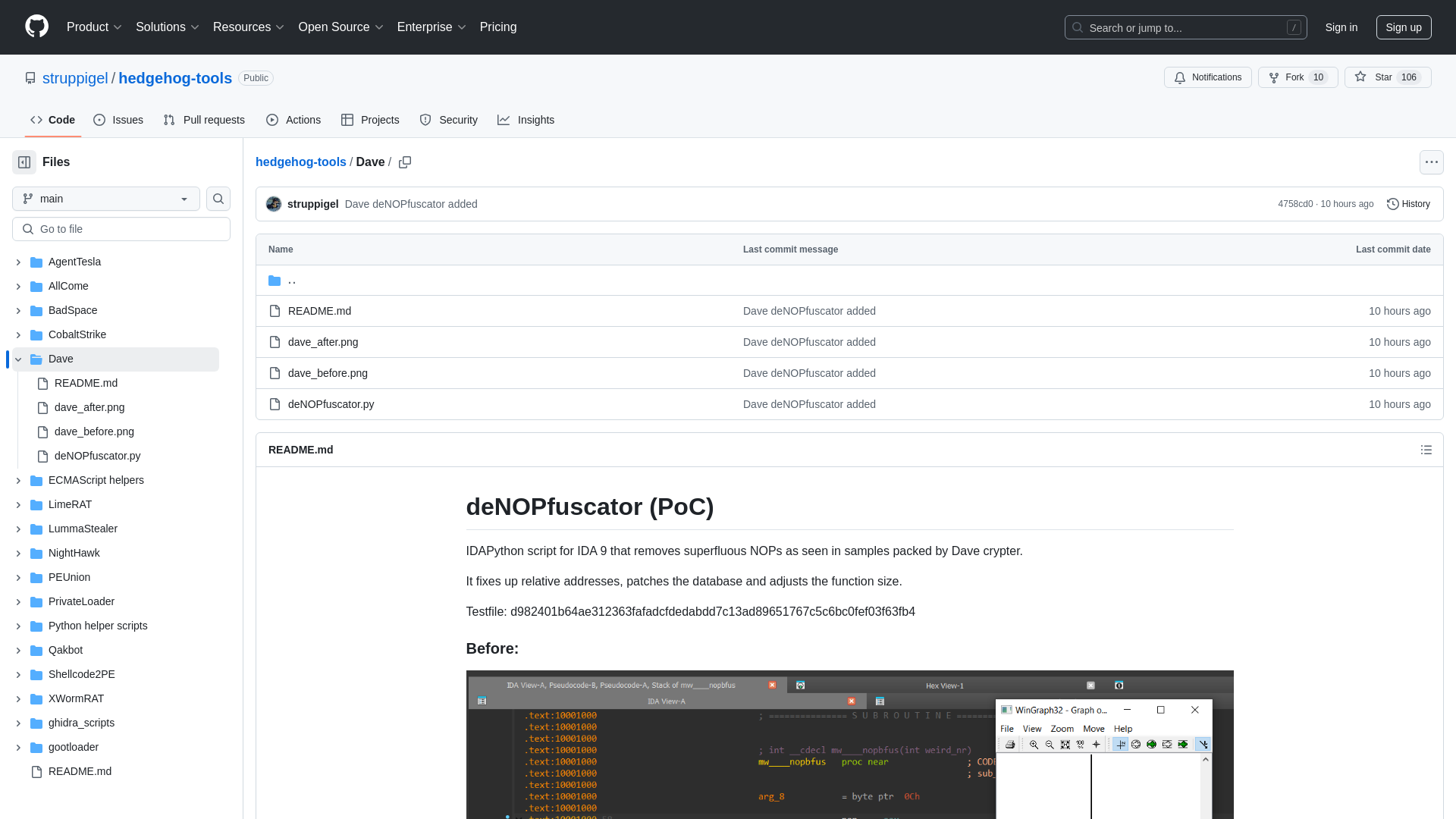The image size is (1456, 819).
Task: Click the AgentTesla folder icon
Action: point(36,262)
